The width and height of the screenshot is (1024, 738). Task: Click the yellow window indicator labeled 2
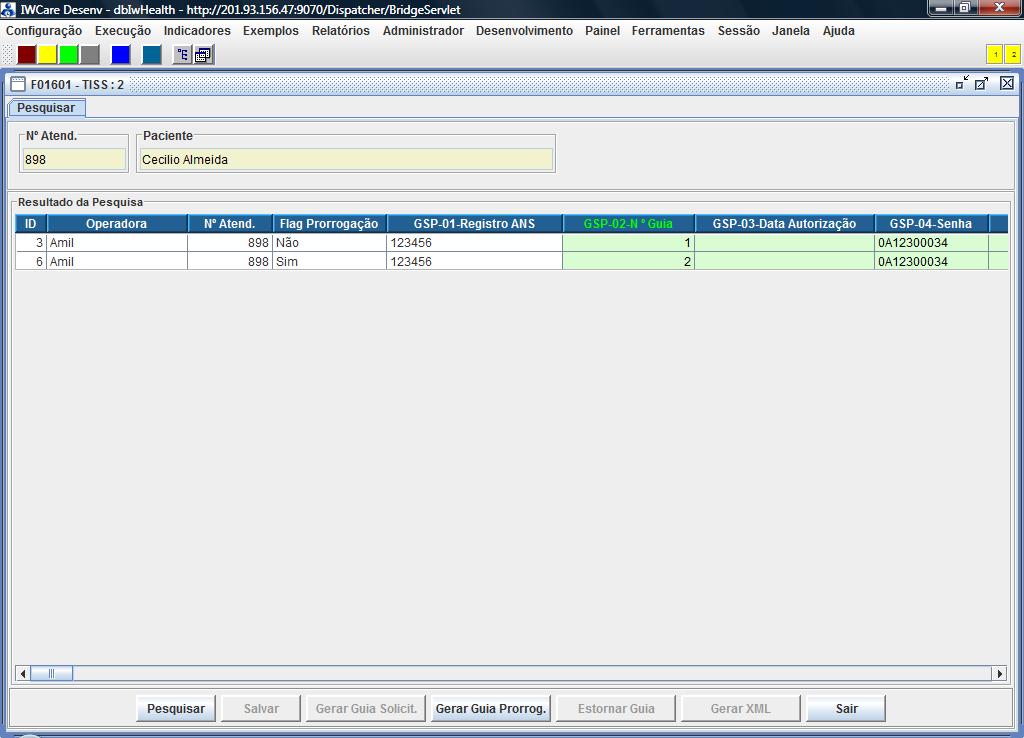(1013, 55)
